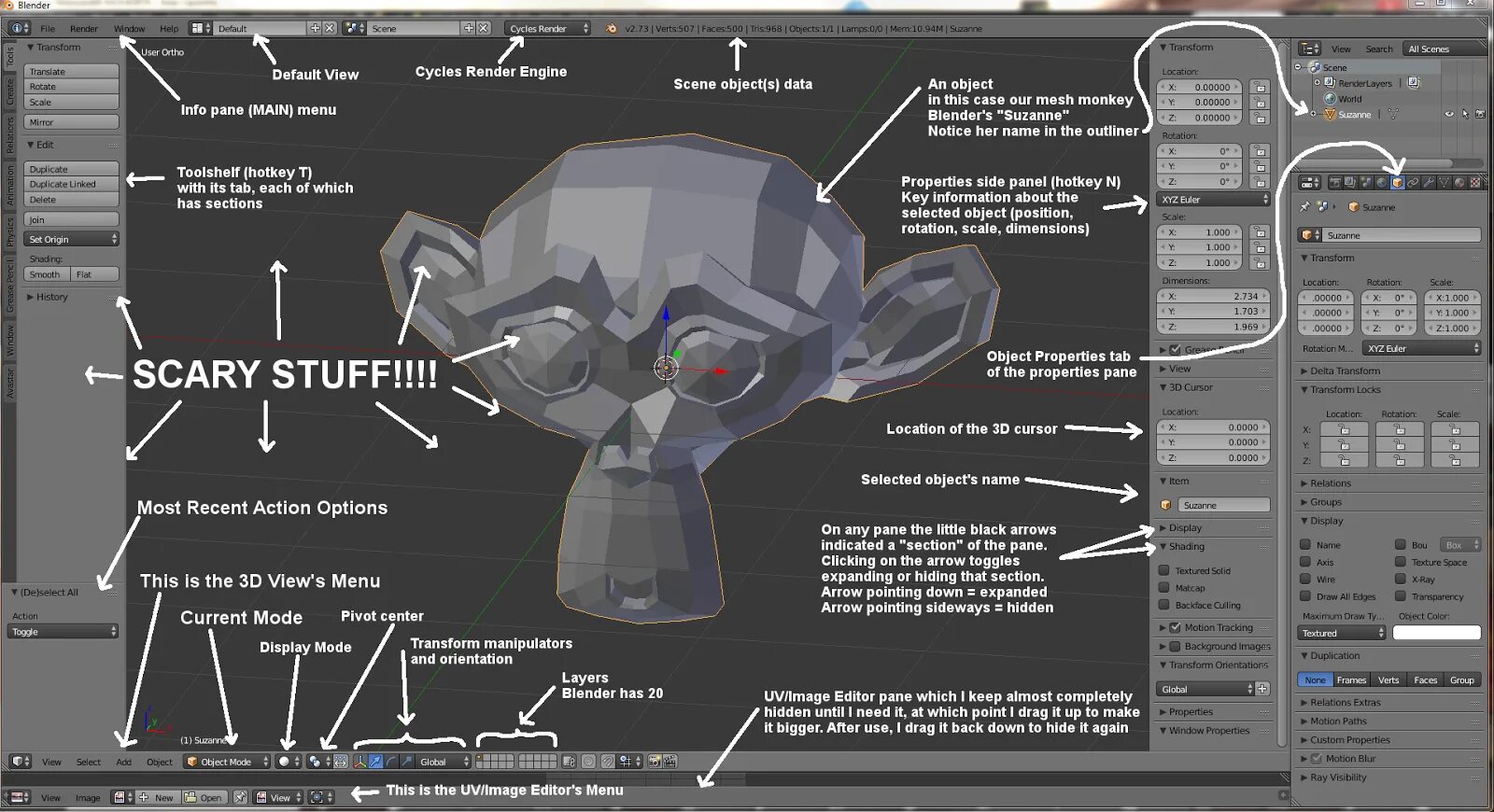Expand the RenderLayers outliner item
The image size is (1494, 812).
click(1317, 83)
